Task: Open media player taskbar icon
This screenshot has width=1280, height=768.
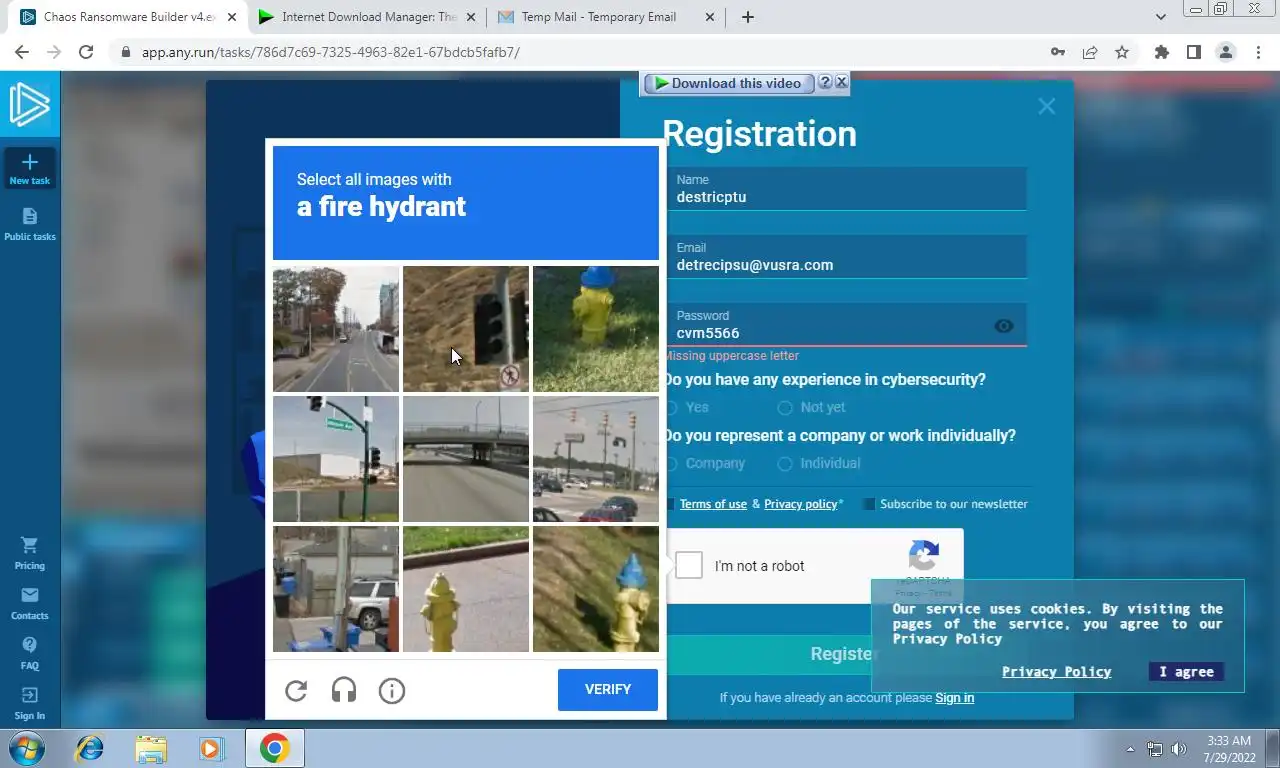Action: click(x=210, y=748)
